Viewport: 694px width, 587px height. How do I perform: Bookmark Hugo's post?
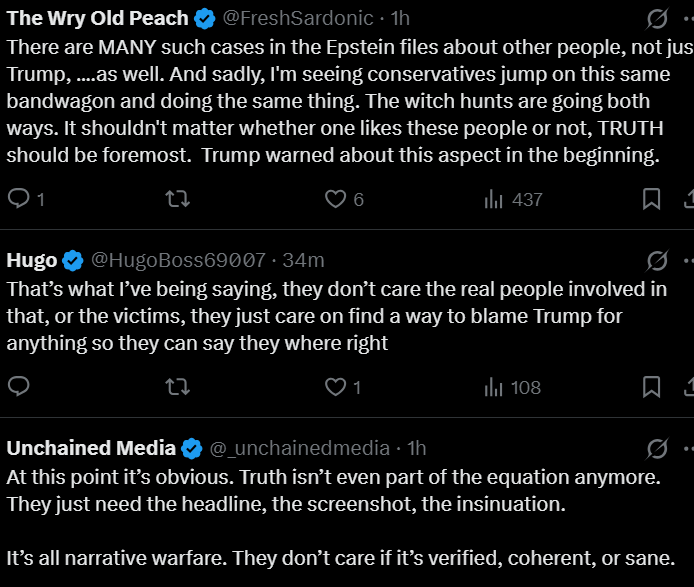pyautogui.click(x=651, y=387)
